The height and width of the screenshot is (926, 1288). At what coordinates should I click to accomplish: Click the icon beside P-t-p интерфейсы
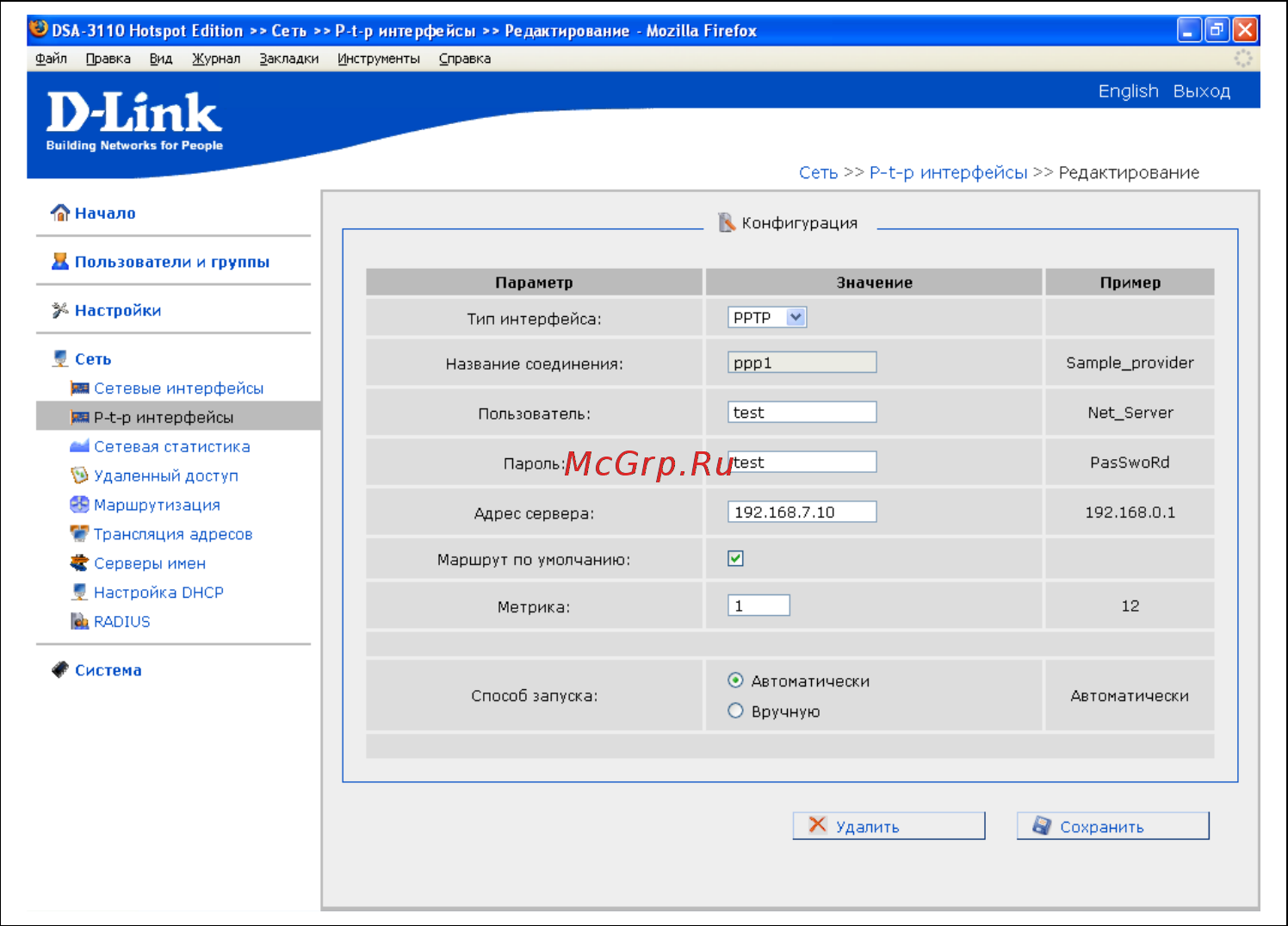coord(80,418)
